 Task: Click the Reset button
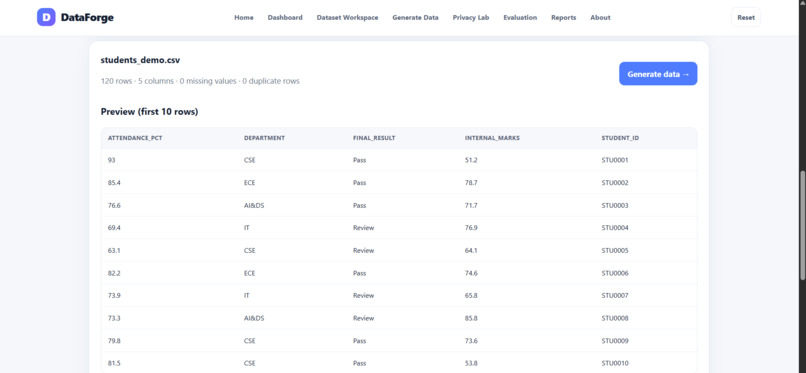pos(746,17)
